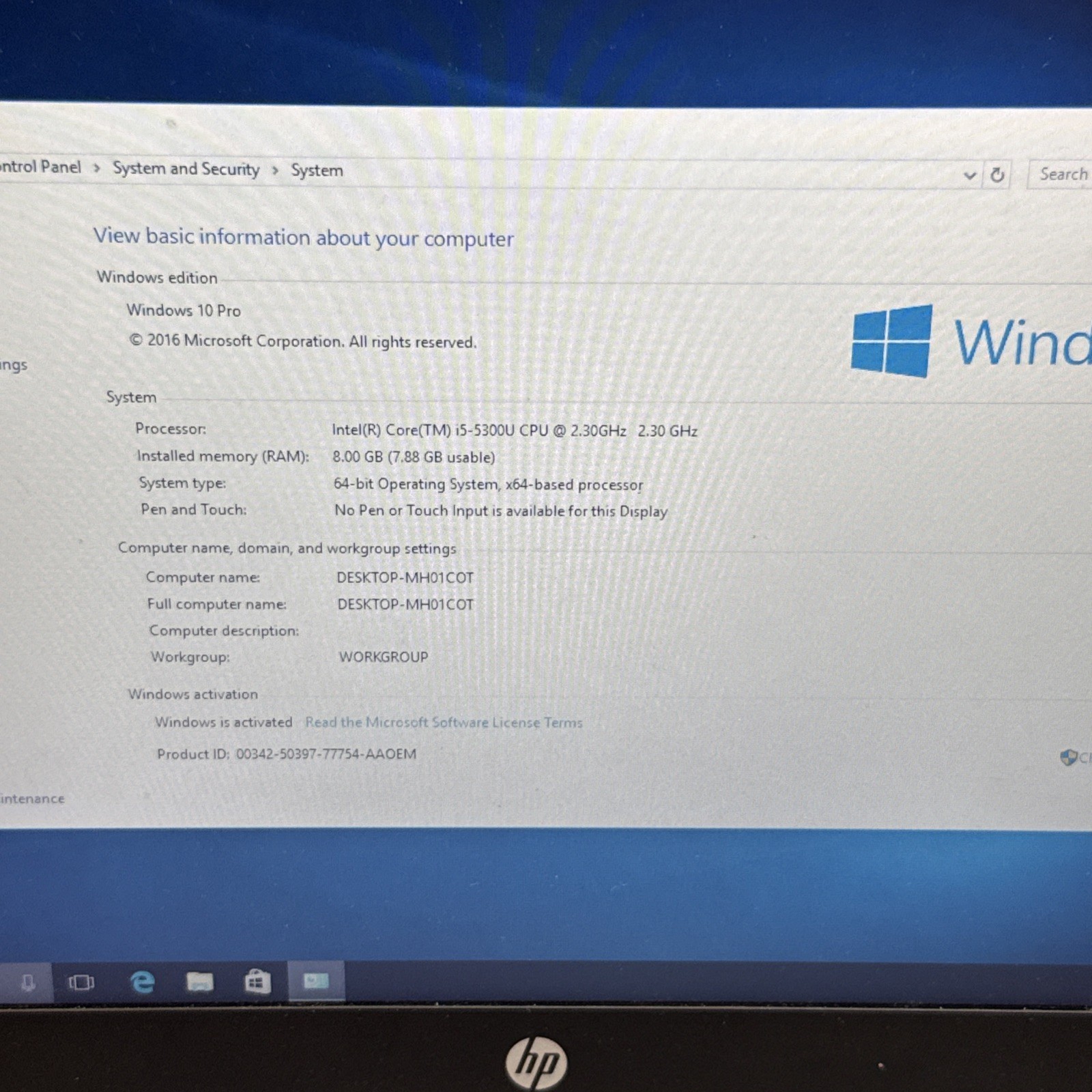Go to Control Panel breadcrumb
1092x1092 pixels.
point(40,167)
